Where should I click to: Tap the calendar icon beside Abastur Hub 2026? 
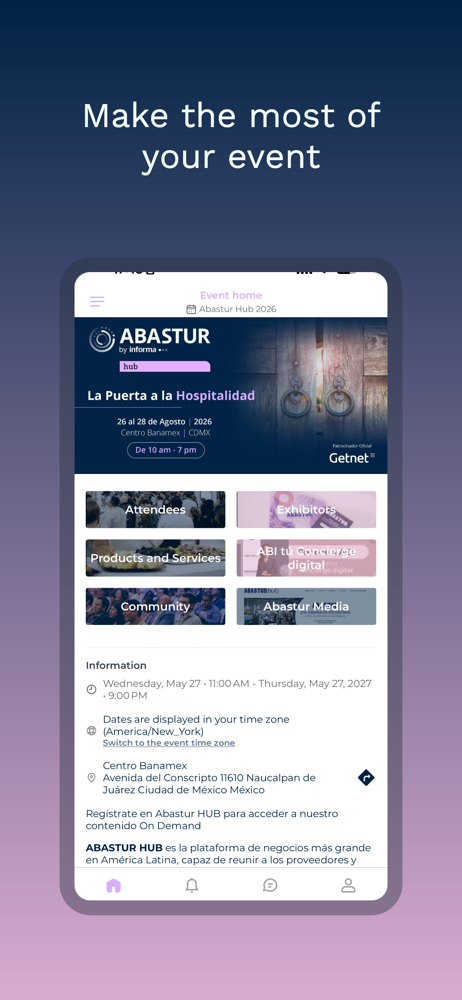coord(191,309)
